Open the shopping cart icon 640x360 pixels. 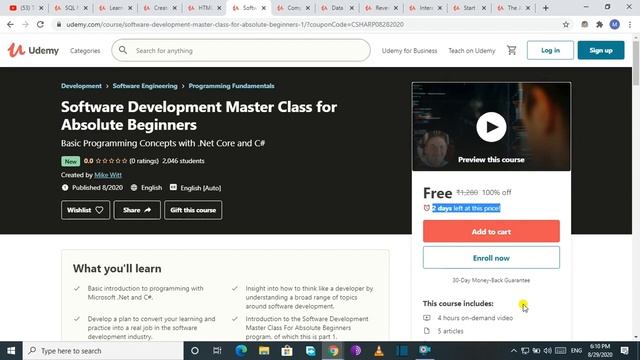click(511, 50)
